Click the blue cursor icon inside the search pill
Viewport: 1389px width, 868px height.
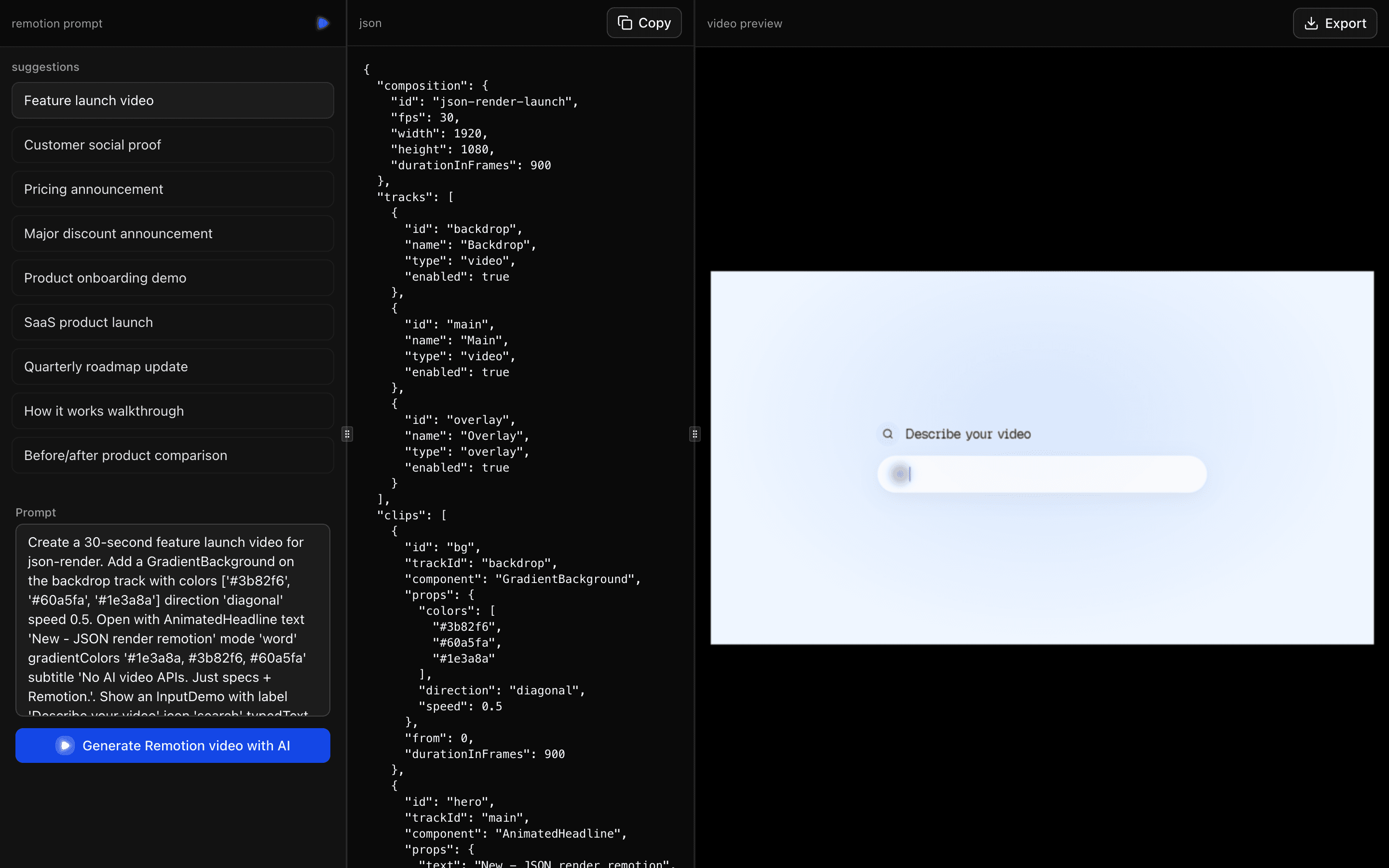[900, 474]
